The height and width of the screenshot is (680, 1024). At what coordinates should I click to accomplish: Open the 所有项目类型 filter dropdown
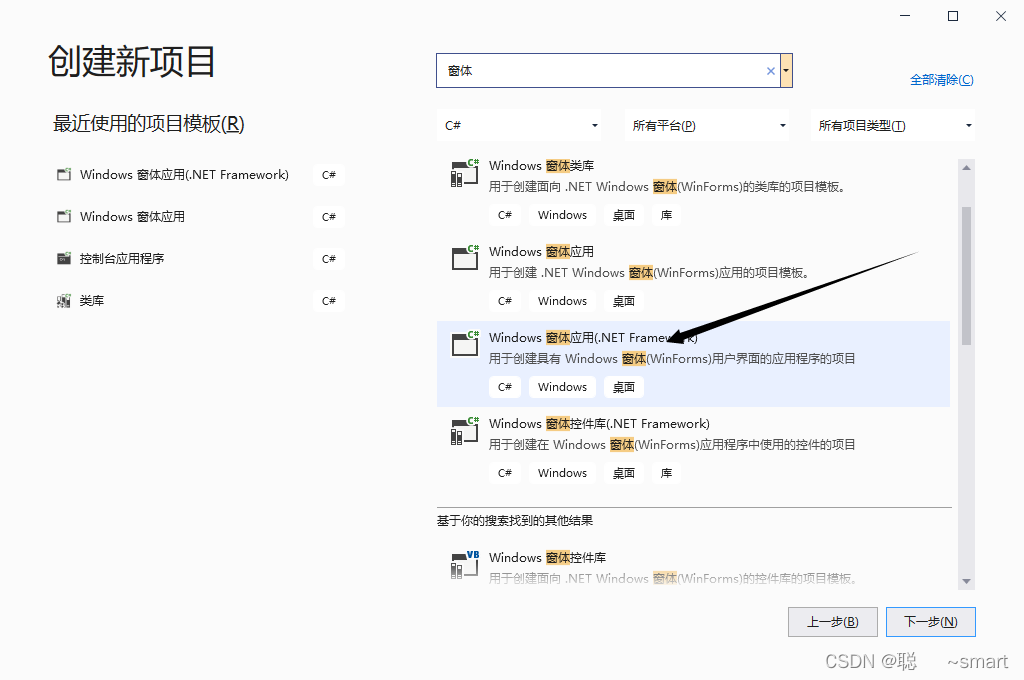(892, 125)
